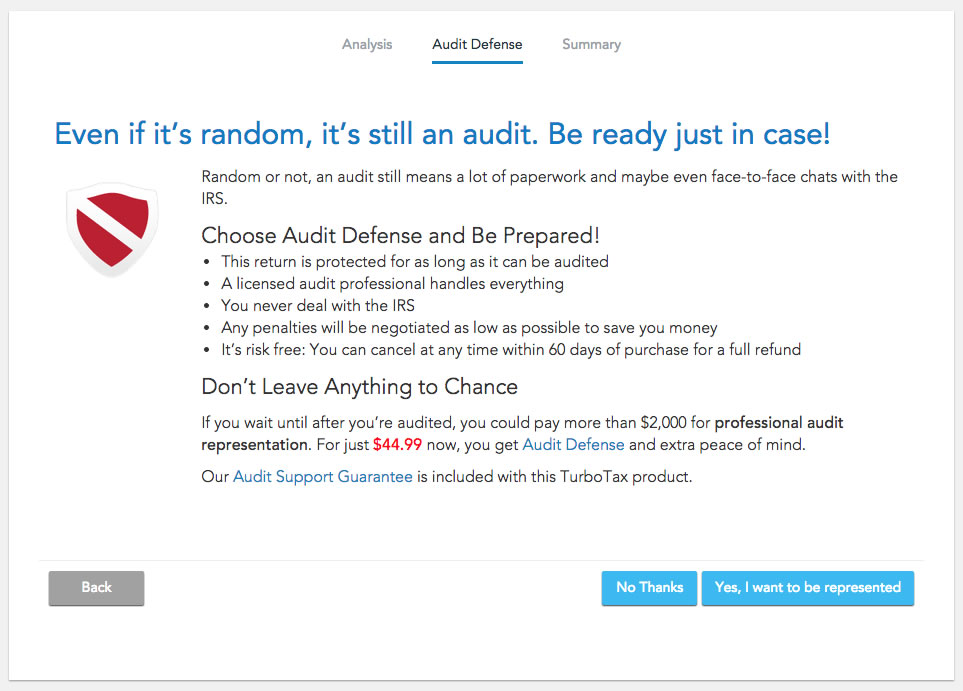Follow the Audit Support Guarantee link

(322, 477)
